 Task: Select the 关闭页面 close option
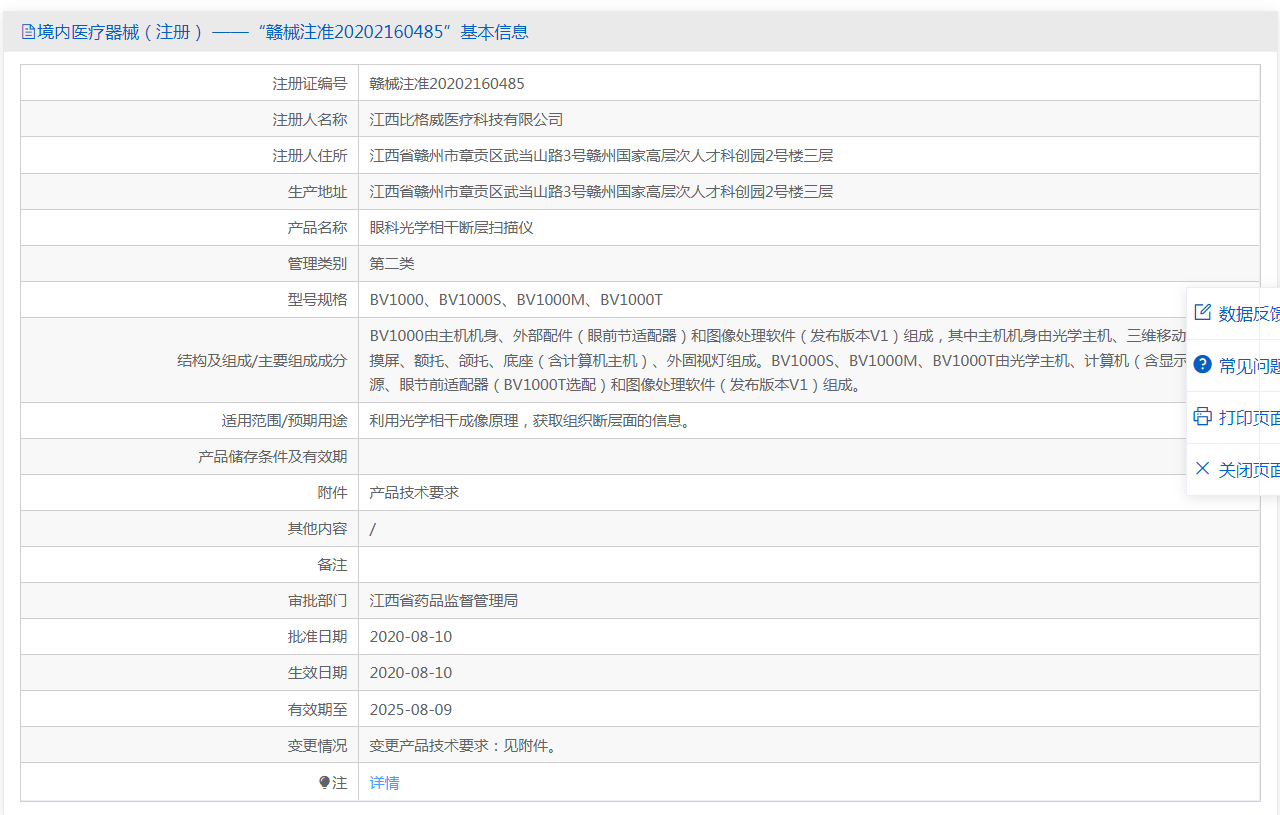pyautogui.click(x=1249, y=470)
